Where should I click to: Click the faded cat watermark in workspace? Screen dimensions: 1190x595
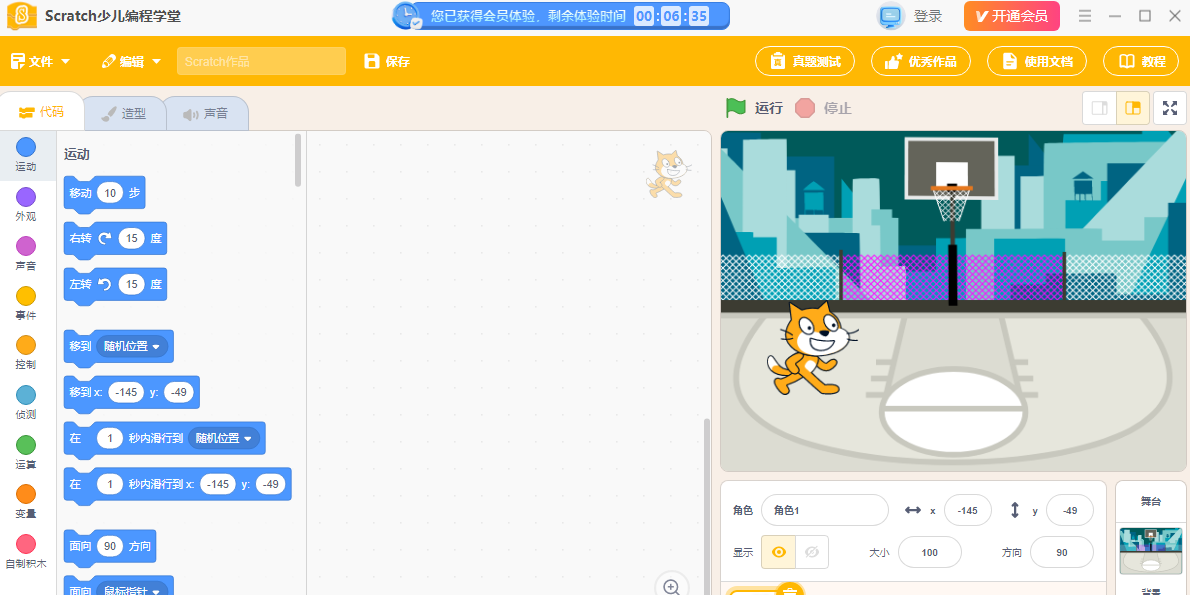(x=667, y=174)
